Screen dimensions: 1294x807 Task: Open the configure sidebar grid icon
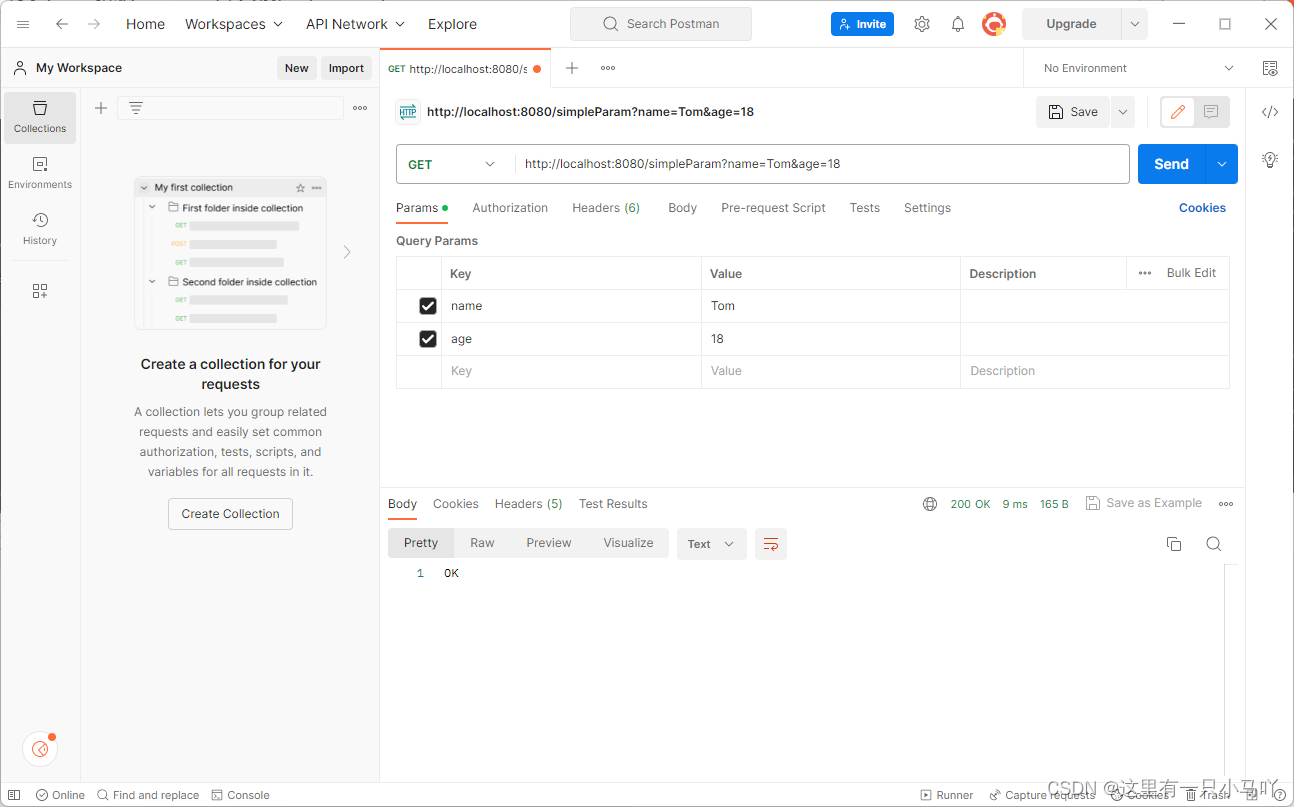click(x=40, y=291)
